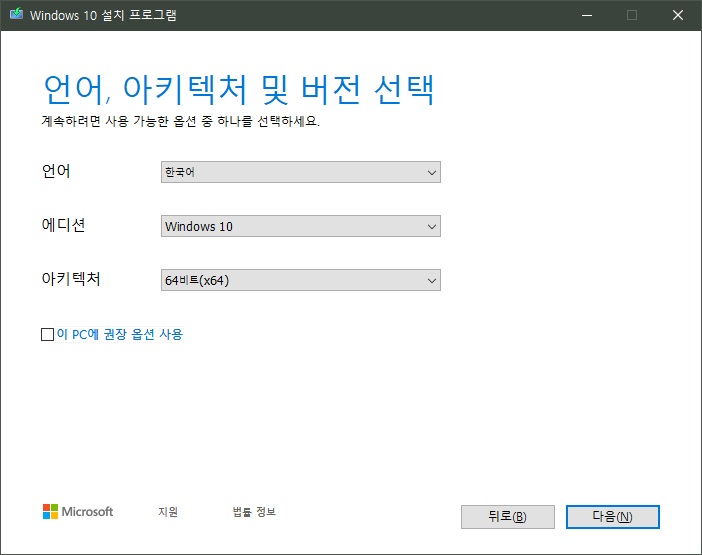
Task: Open the 지원 link
Action: pyautogui.click(x=168, y=512)
